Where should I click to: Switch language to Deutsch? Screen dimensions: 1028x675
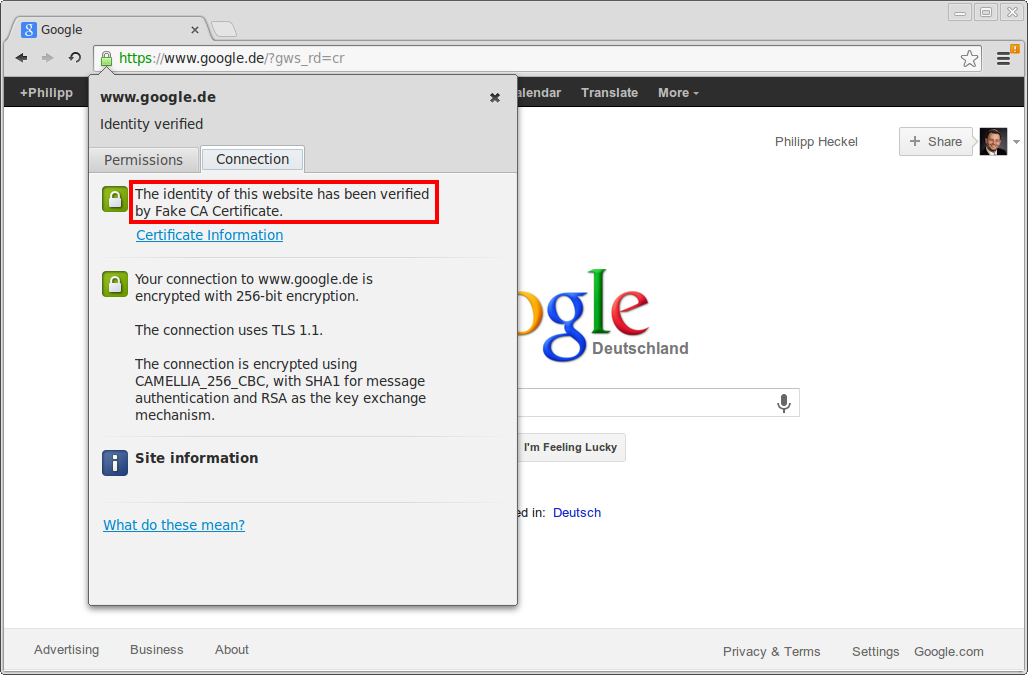[577, 512]
